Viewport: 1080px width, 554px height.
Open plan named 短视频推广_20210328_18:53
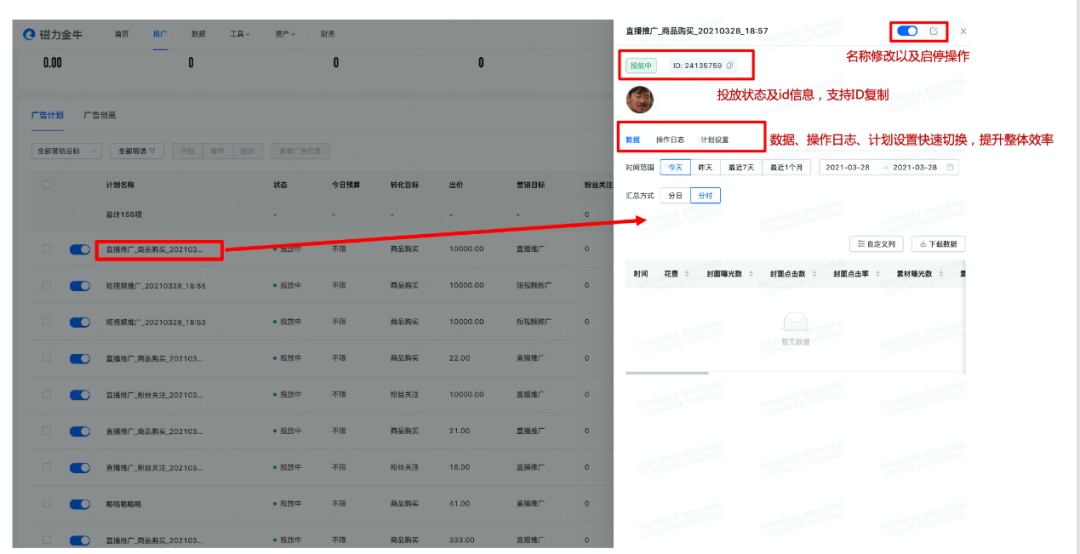[x=156, y=322]
